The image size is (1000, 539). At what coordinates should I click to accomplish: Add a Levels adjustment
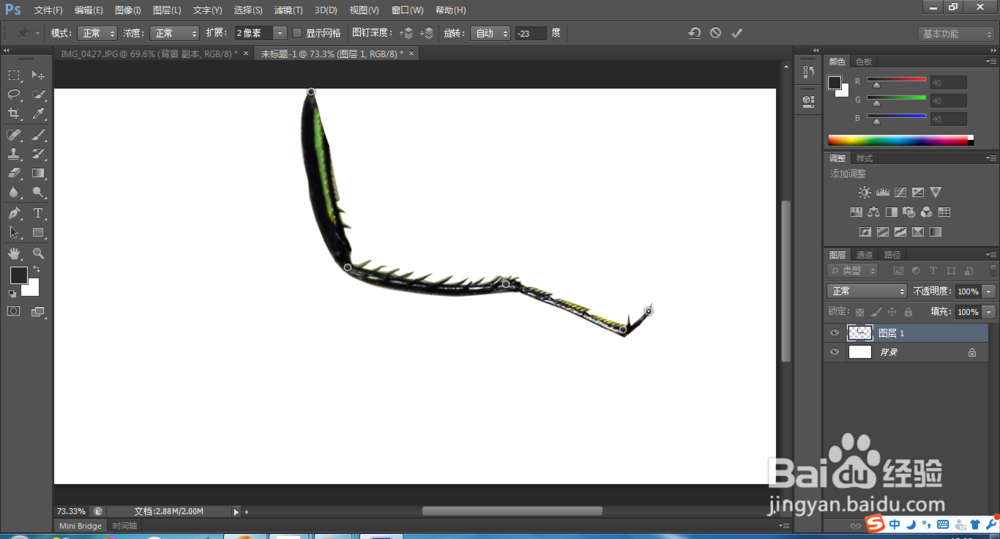[882, 192]
